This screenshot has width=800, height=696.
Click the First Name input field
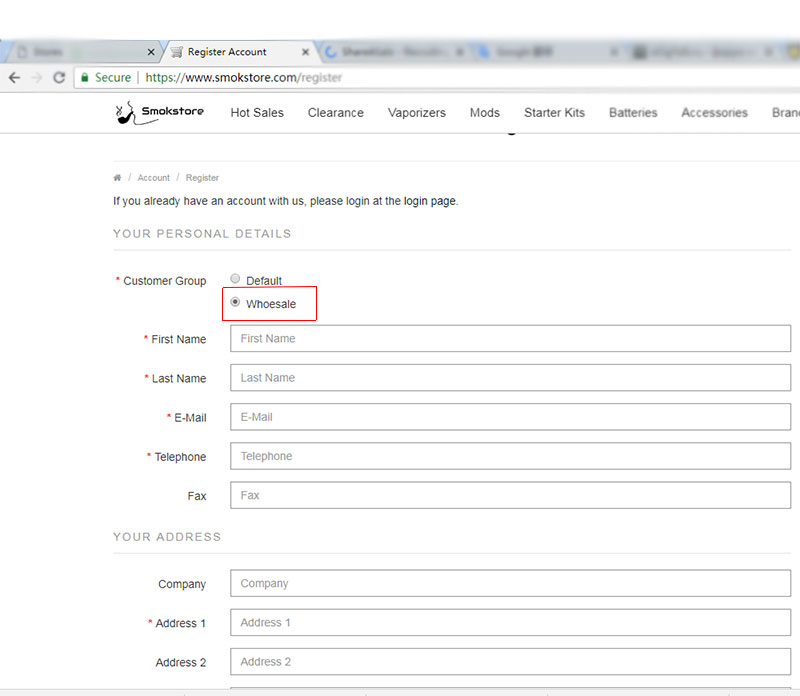pyautogui.click(x=510, y=339)
